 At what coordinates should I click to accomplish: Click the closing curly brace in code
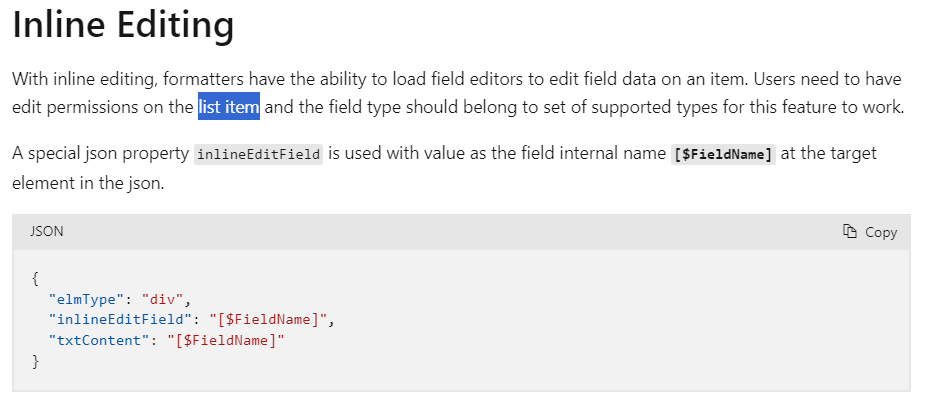pos(35,362)
